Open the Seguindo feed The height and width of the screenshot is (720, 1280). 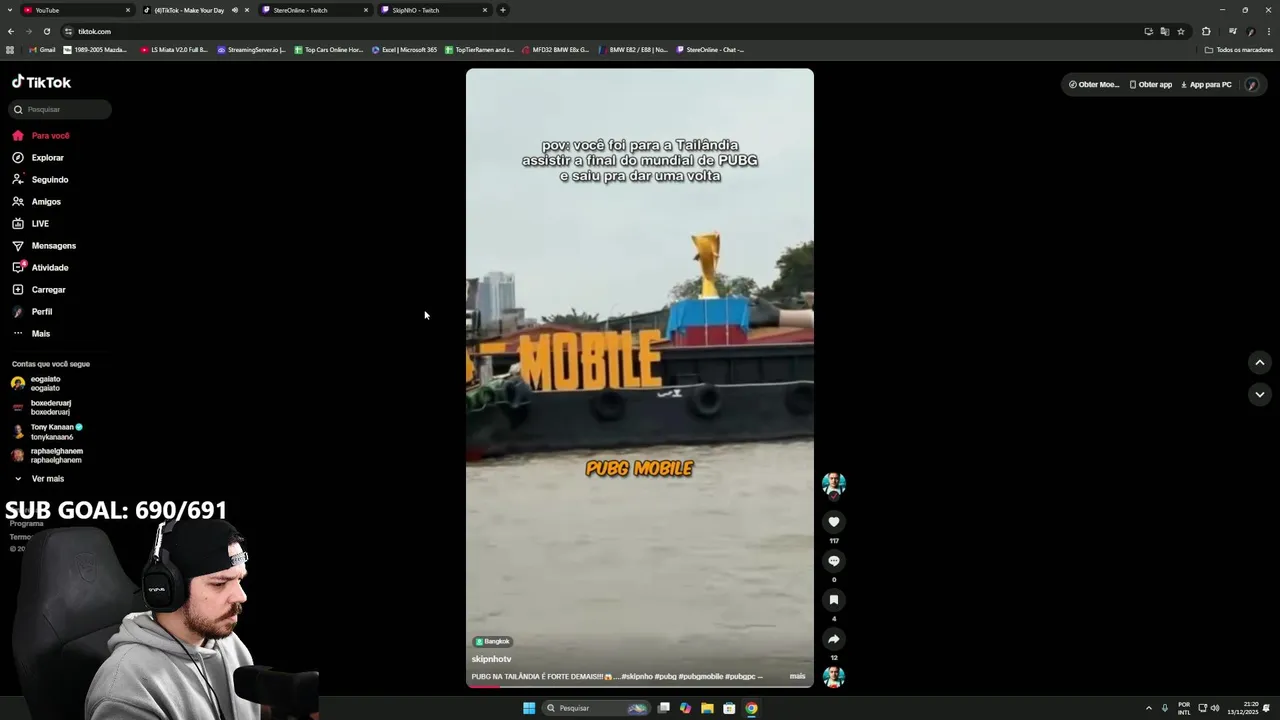tap(40, 180)
